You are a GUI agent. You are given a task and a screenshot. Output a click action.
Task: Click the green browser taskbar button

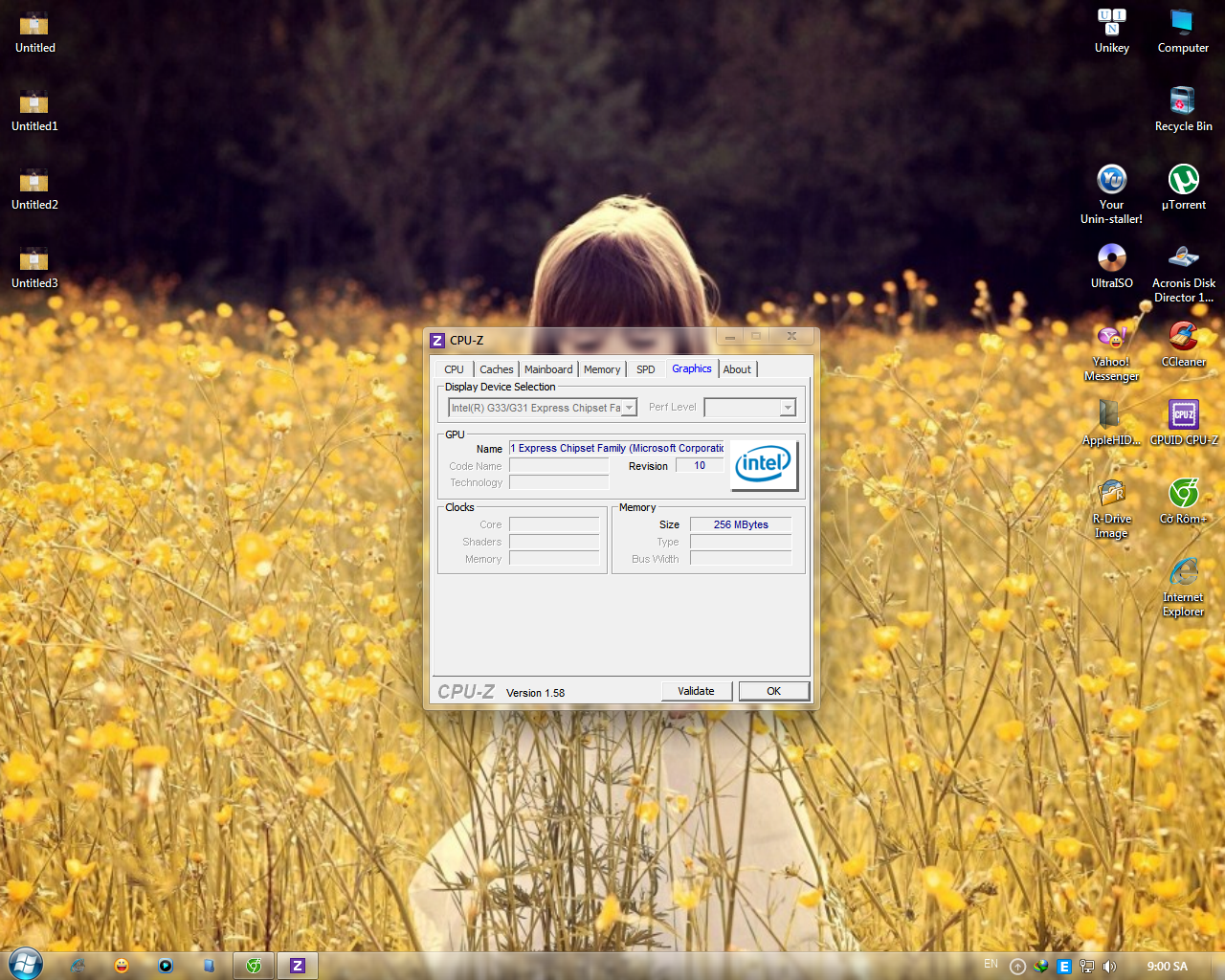coord(254,966)
